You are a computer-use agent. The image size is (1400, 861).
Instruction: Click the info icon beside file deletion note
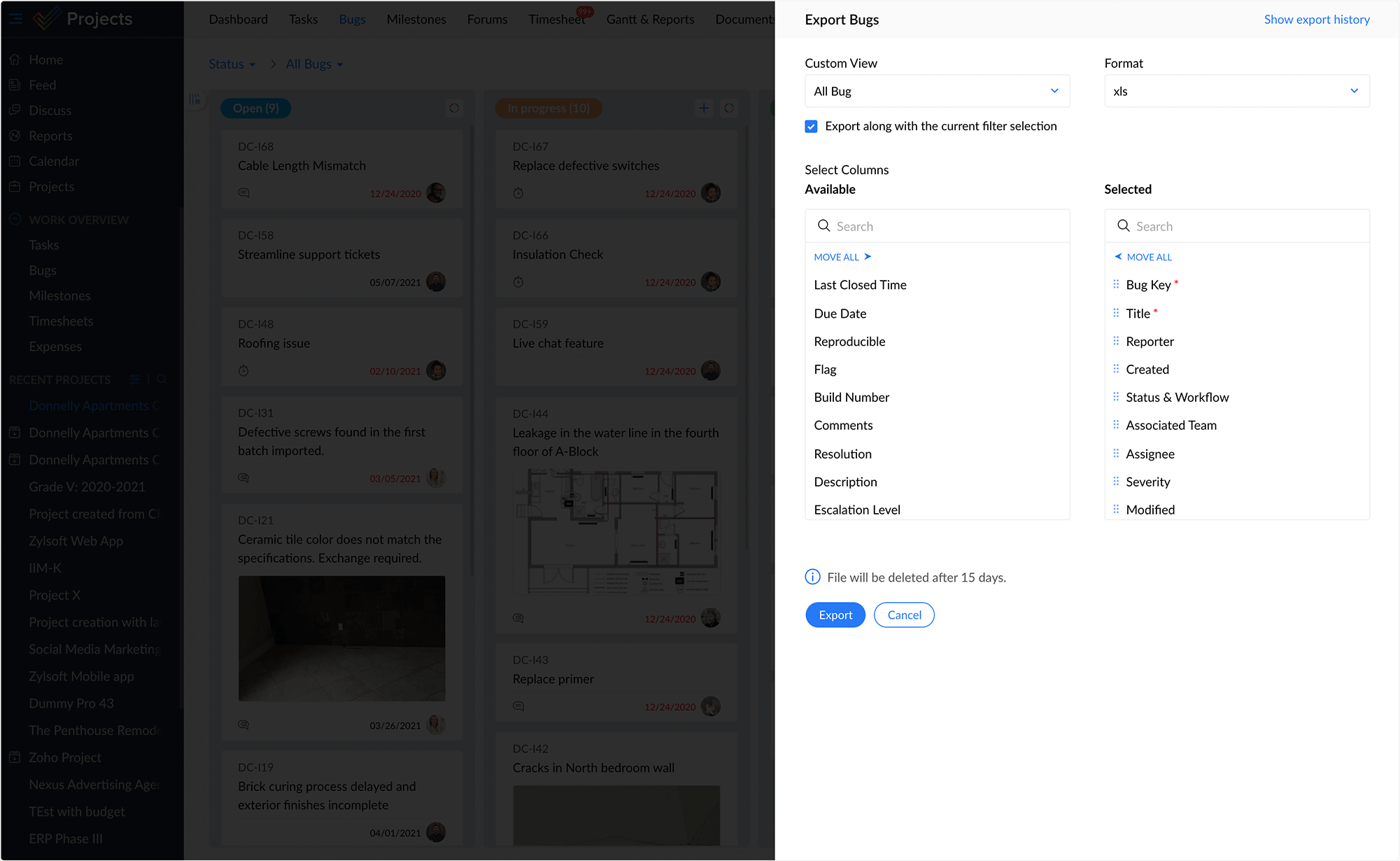click(812, 577)
